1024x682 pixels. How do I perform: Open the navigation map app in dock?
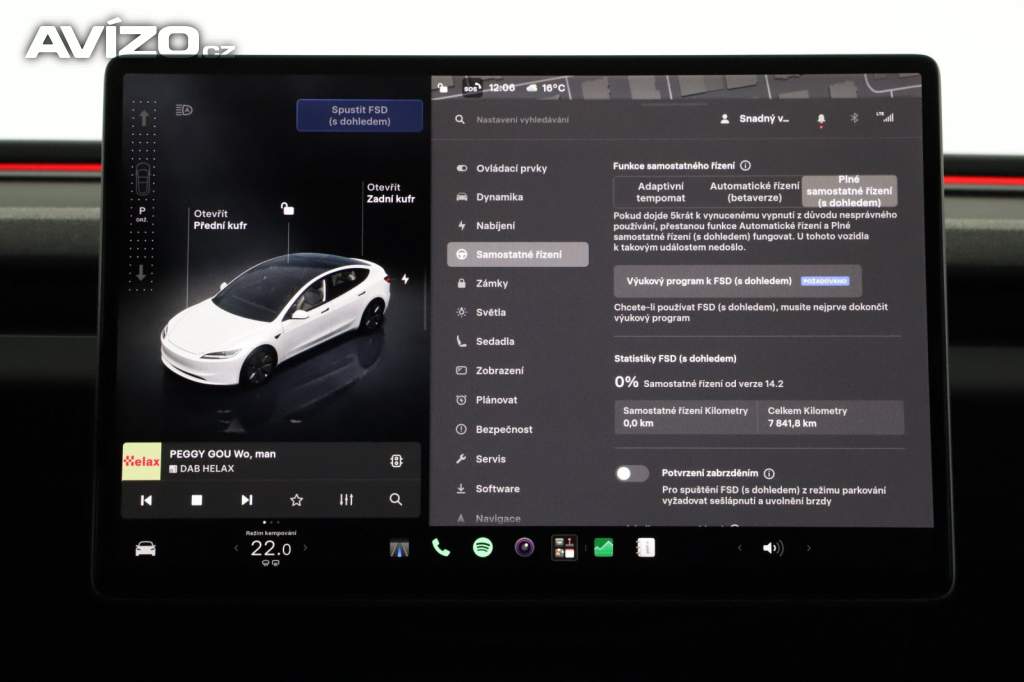399,549
